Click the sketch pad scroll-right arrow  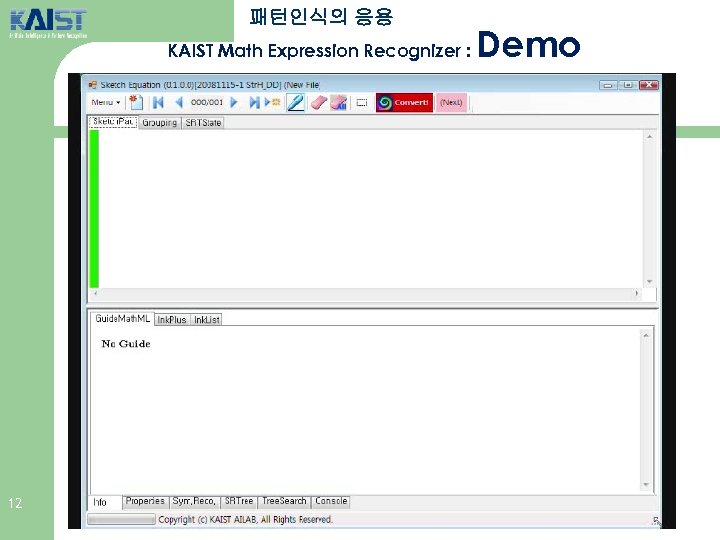(636, 293)
